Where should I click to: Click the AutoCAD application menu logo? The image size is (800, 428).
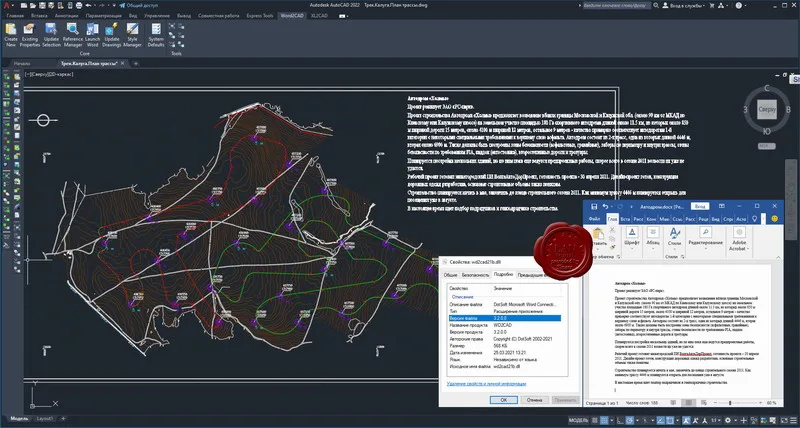coord(6,6)
